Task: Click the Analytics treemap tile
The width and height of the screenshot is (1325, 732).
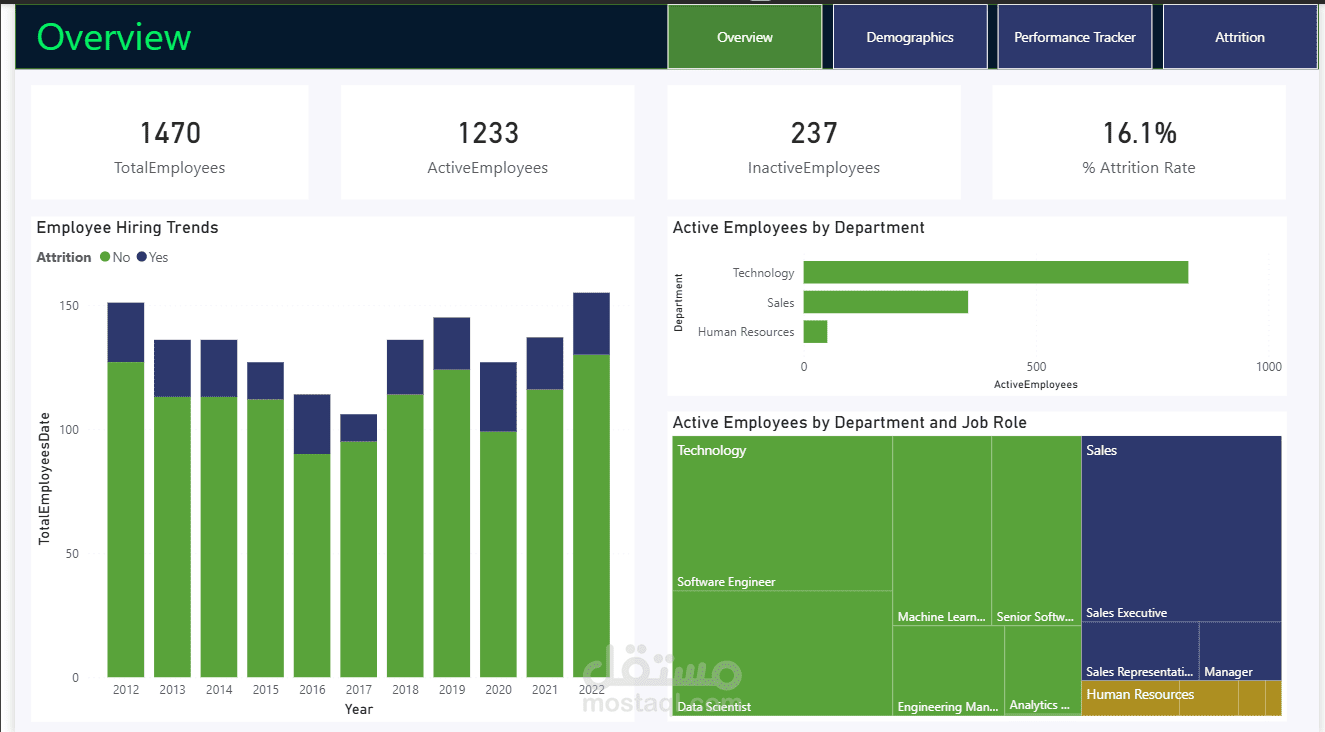Action: coord(1043,670)
